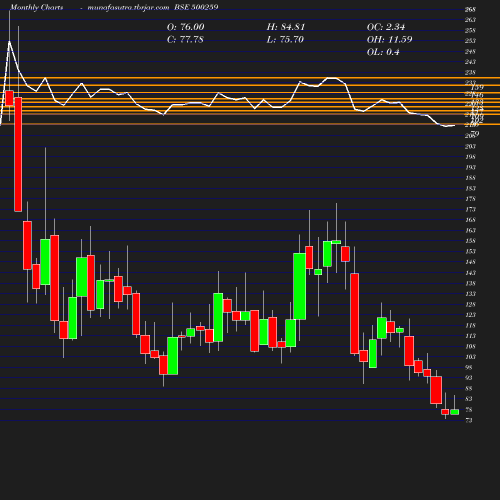
Task: Select the tallest red candlestick dropping to 173
Action: pyautogui.click(x=18, y=154)
